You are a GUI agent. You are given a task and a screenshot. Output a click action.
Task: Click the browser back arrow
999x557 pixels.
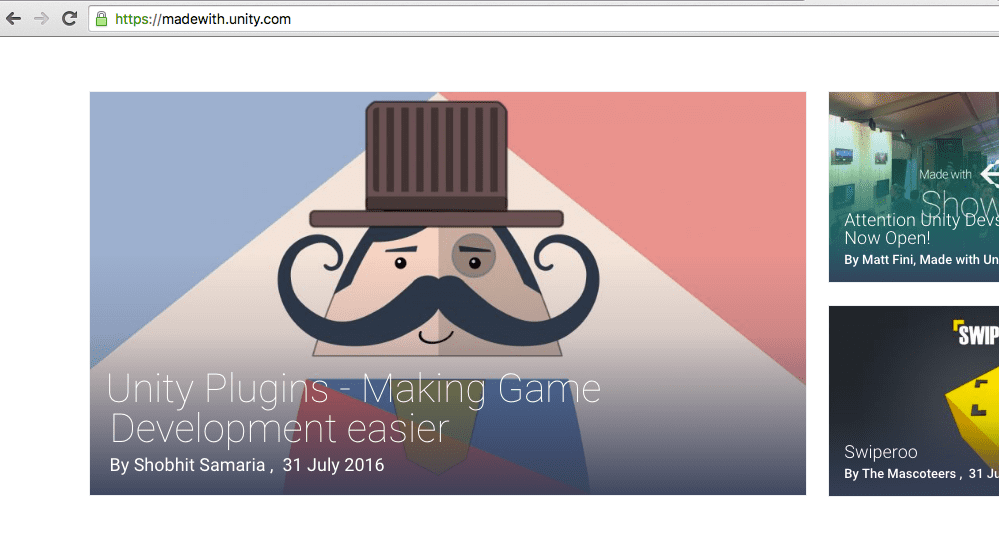[14, 19]
